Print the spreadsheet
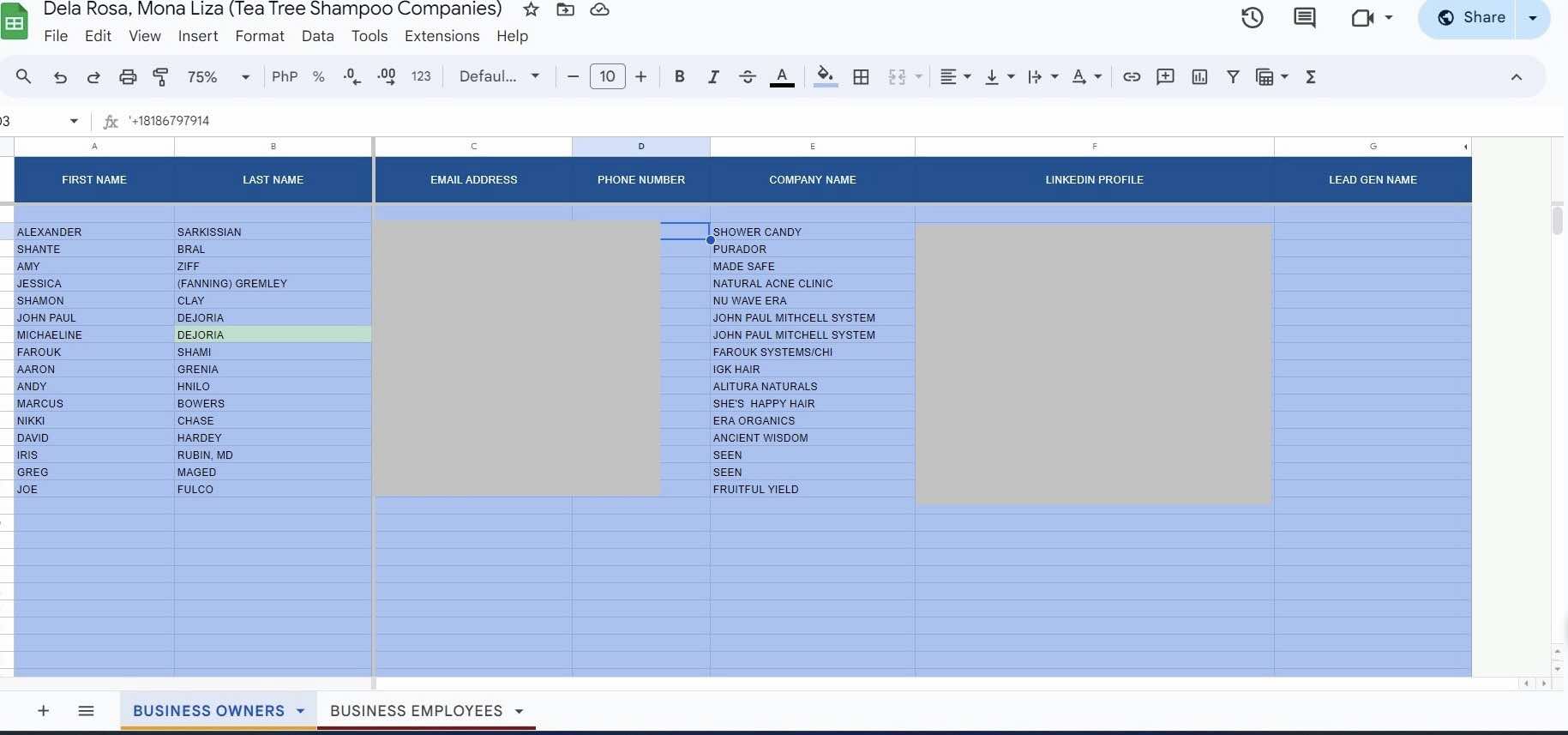 coord(128,77)
